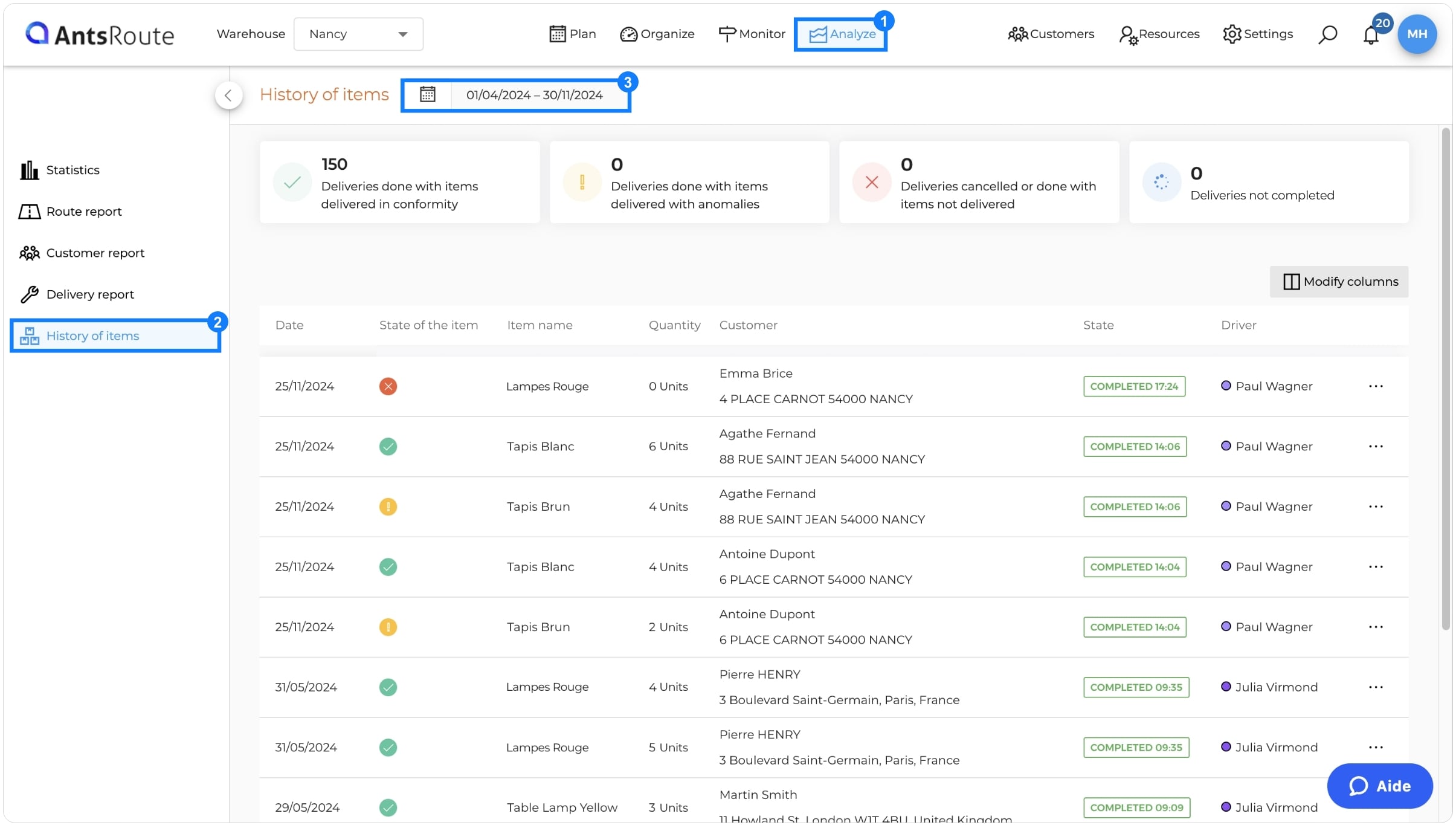1456x825 pixels.
Task: Open the Monitor menu
Action: pos(752,34)
